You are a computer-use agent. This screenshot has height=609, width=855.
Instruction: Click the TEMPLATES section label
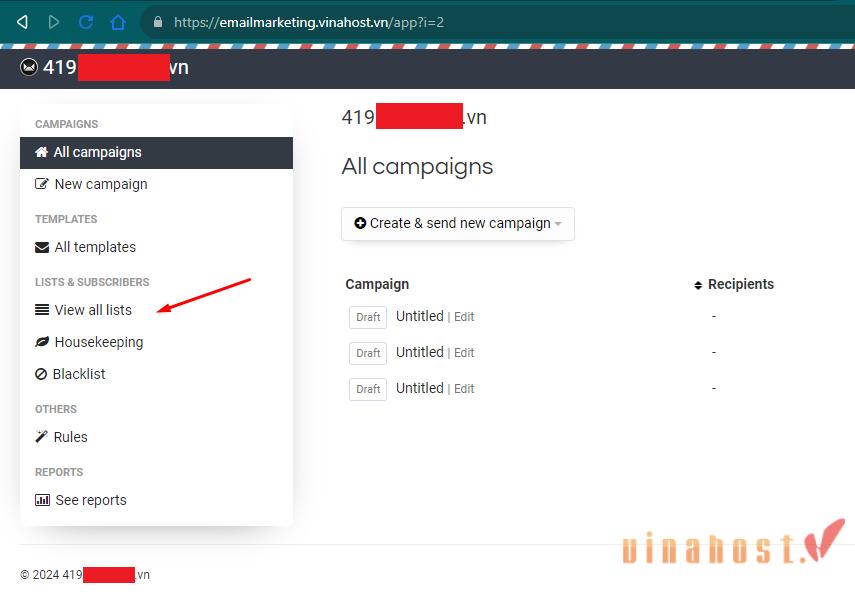(66, 219)
